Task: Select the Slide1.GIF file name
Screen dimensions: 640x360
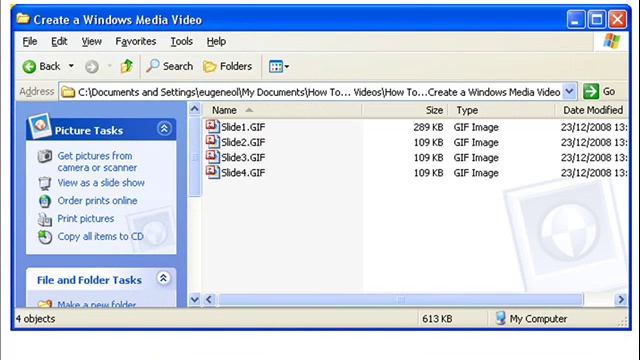Action: pos(243,127)
